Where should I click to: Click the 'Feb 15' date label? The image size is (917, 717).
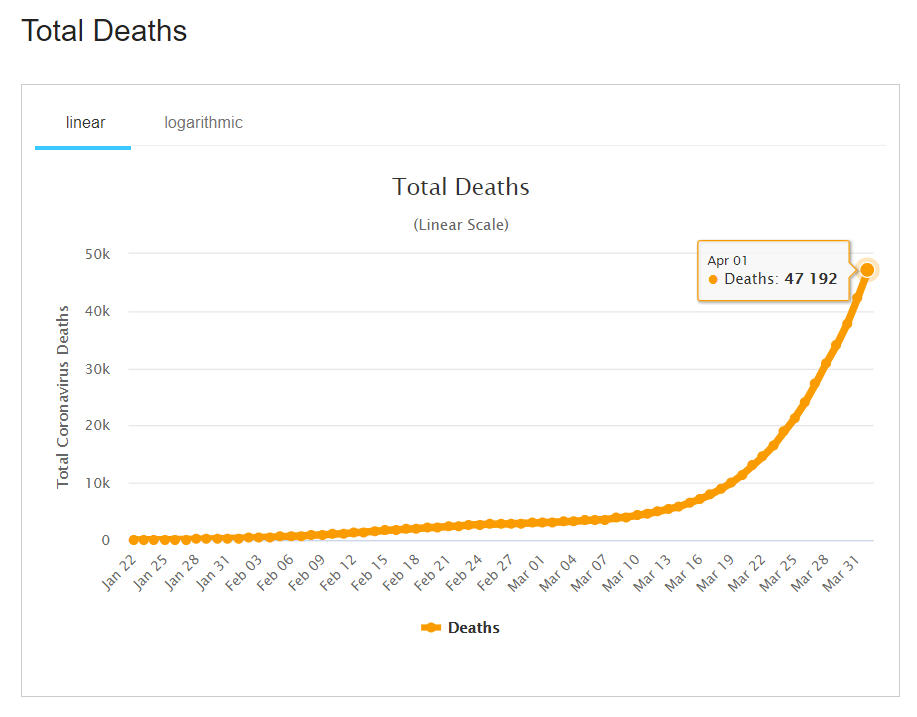(370, 569)
